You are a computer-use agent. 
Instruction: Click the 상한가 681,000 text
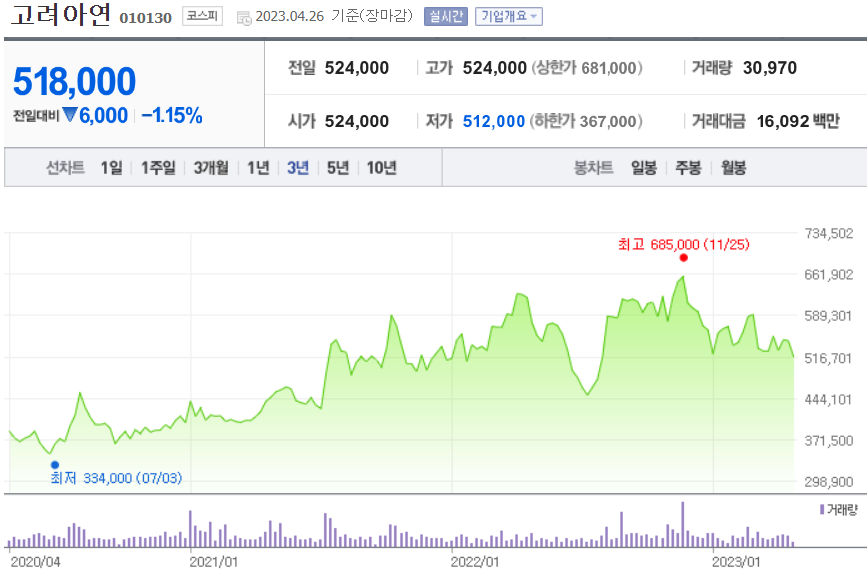(x=587, y=68)
